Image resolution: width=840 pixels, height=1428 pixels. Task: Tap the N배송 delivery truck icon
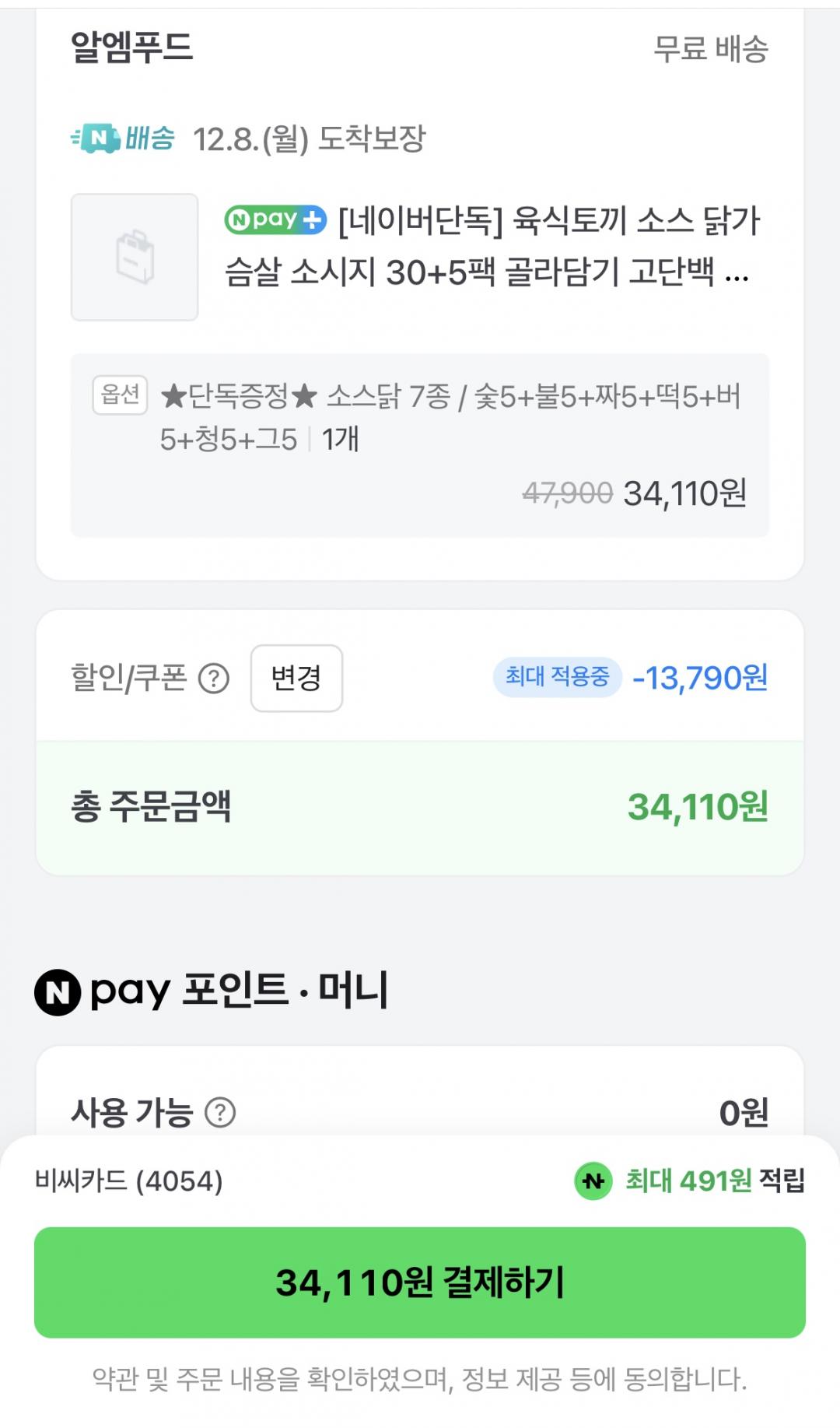coord(96,139)
